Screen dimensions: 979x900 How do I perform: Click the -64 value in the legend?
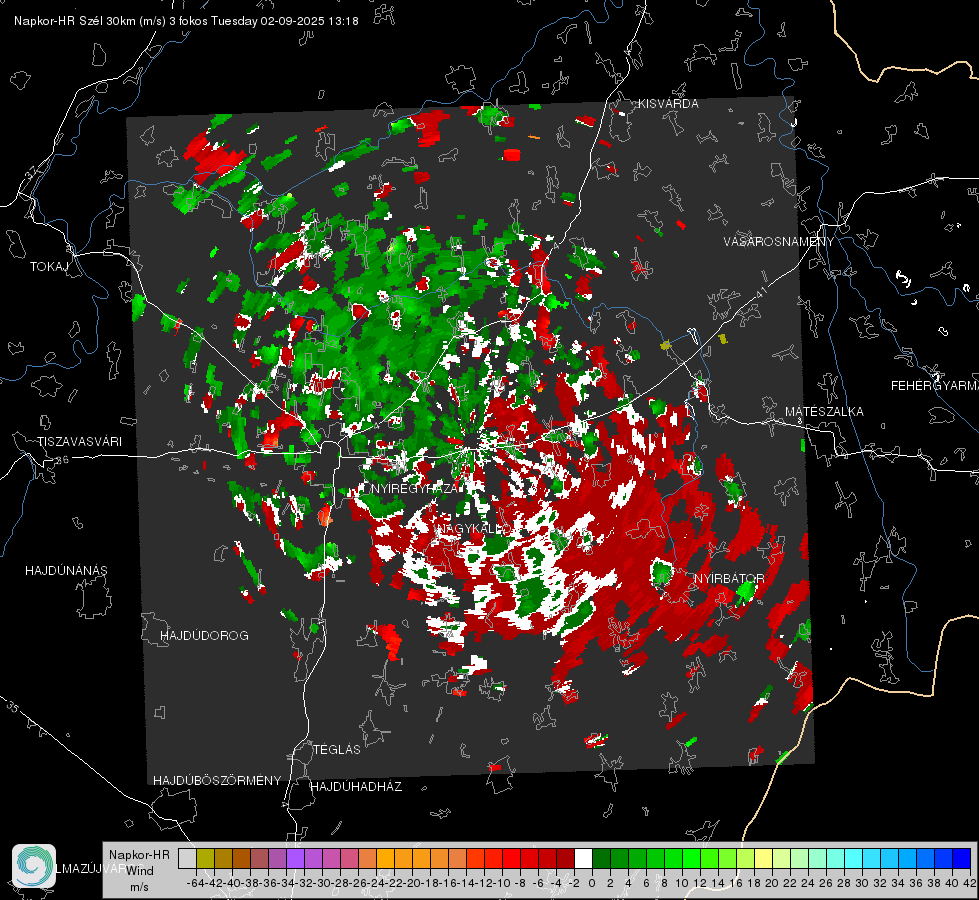195,883
